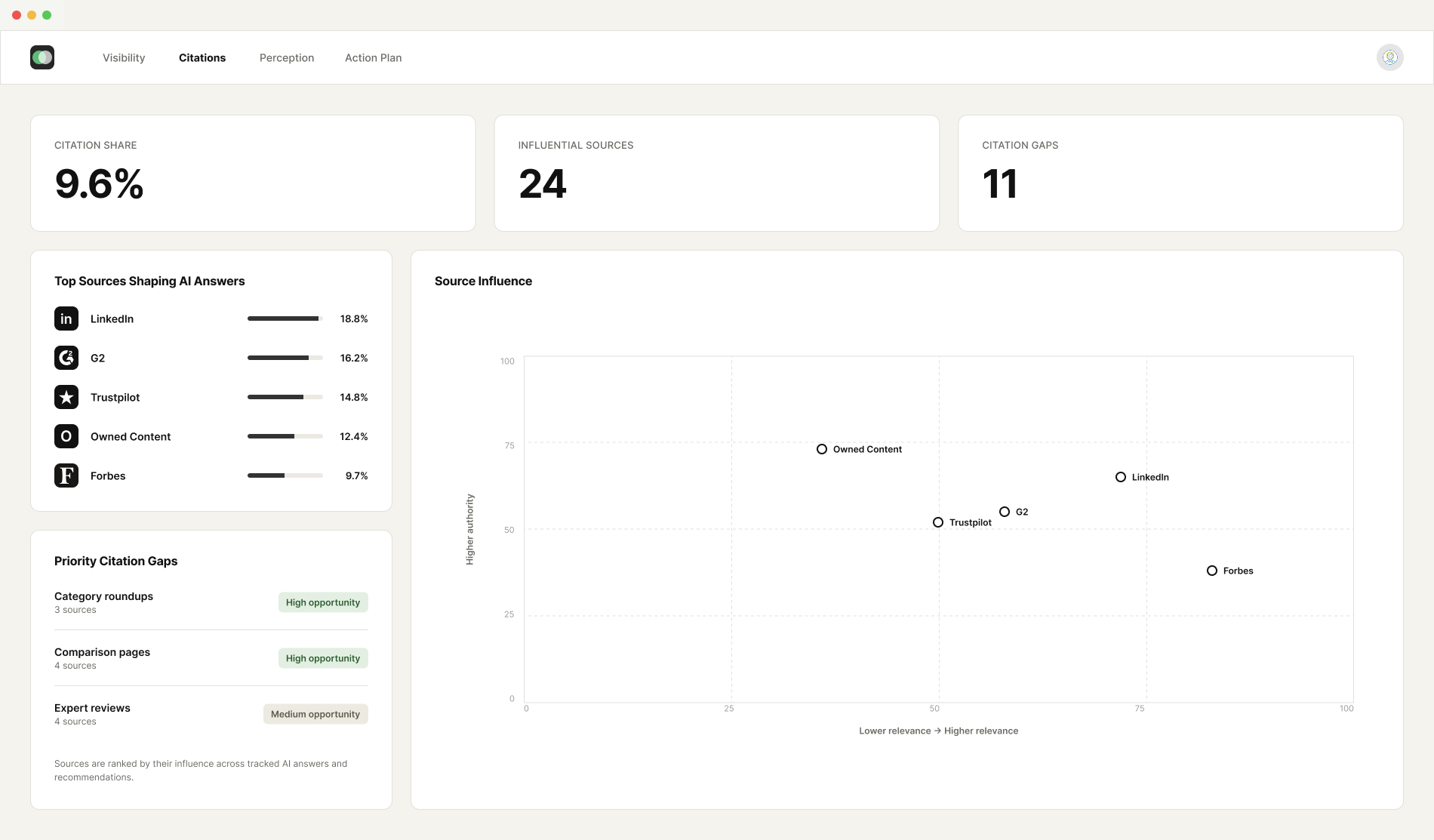Click the Citation Share 9.6% value

click(x=99, y=184)
